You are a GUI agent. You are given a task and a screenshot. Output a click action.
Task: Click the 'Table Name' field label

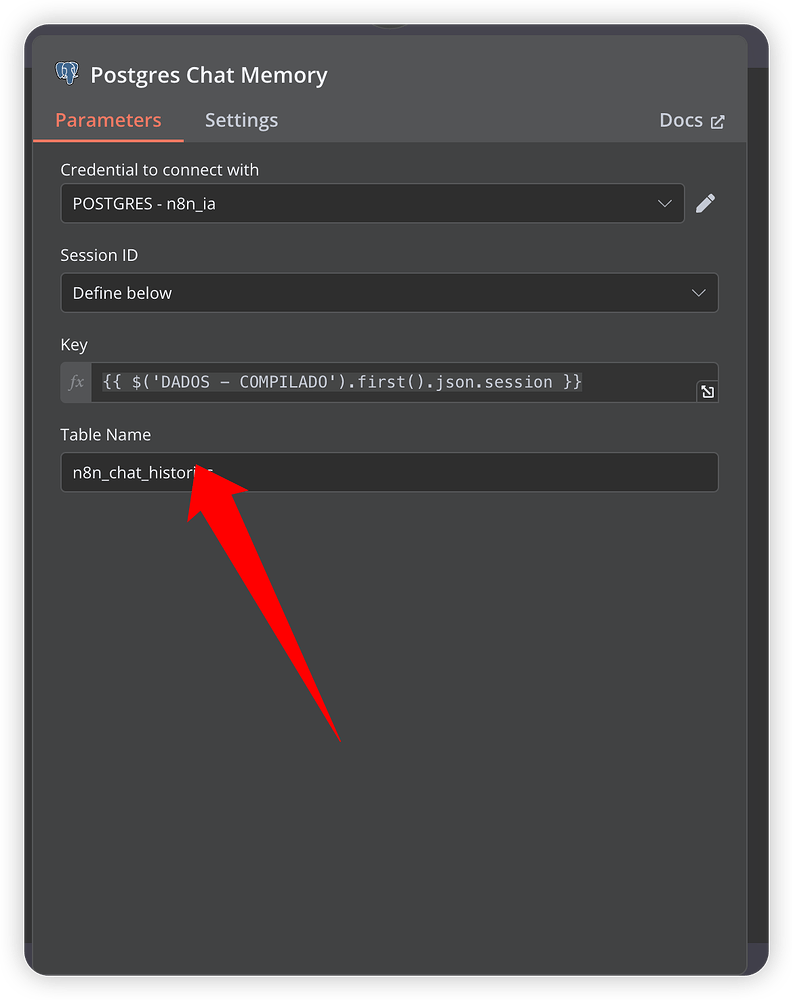coord(105,435)
